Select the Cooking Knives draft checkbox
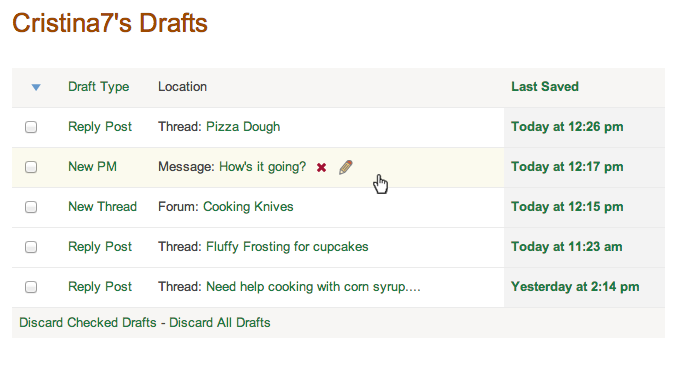The image size is (676, 372). [31, 207]
